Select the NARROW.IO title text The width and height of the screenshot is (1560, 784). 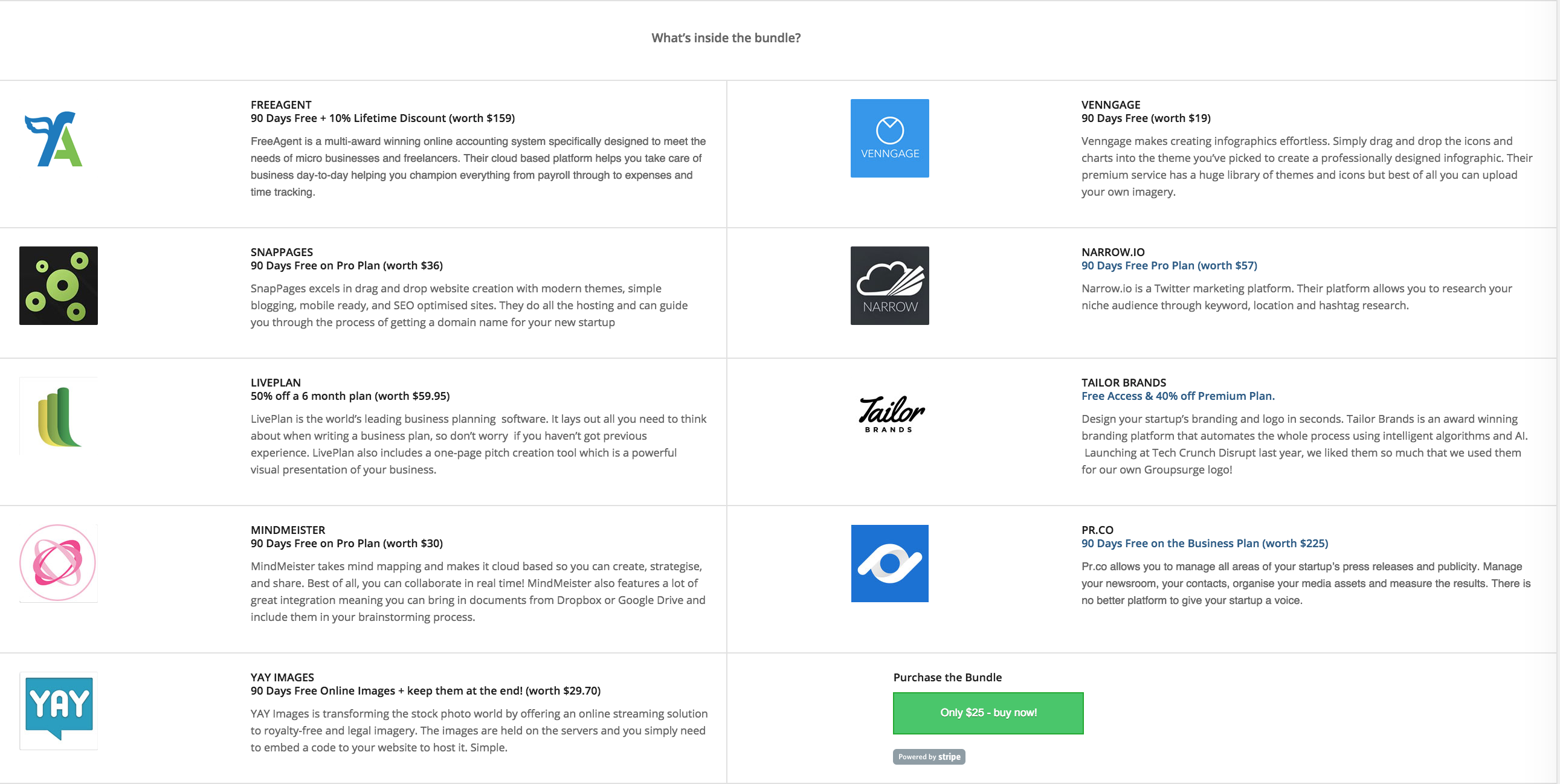[x=1113, y=252]
